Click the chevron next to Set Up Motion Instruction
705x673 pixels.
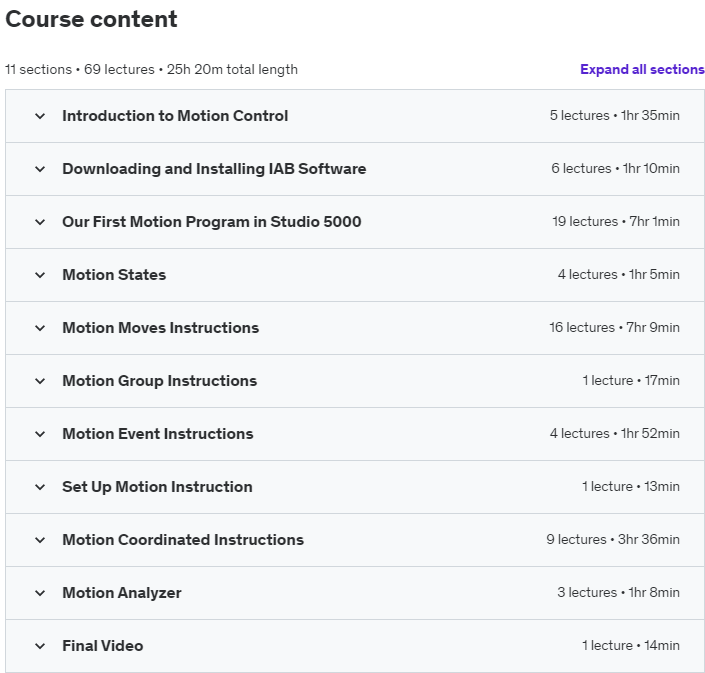click(40, 487)
